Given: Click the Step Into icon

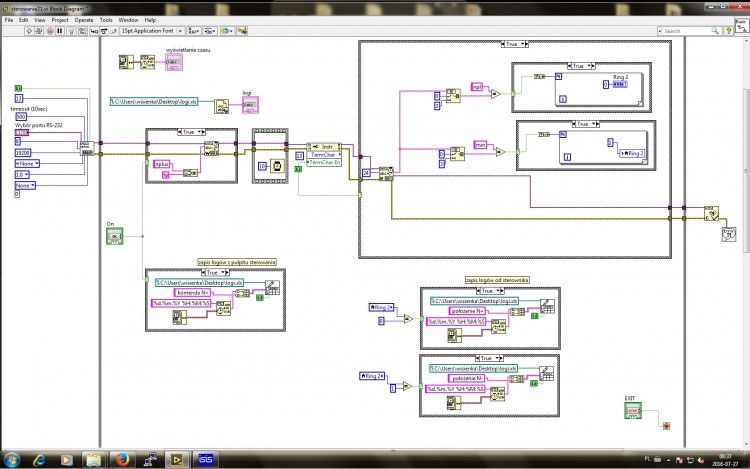Looking at the screenshot, I should 94,31.
